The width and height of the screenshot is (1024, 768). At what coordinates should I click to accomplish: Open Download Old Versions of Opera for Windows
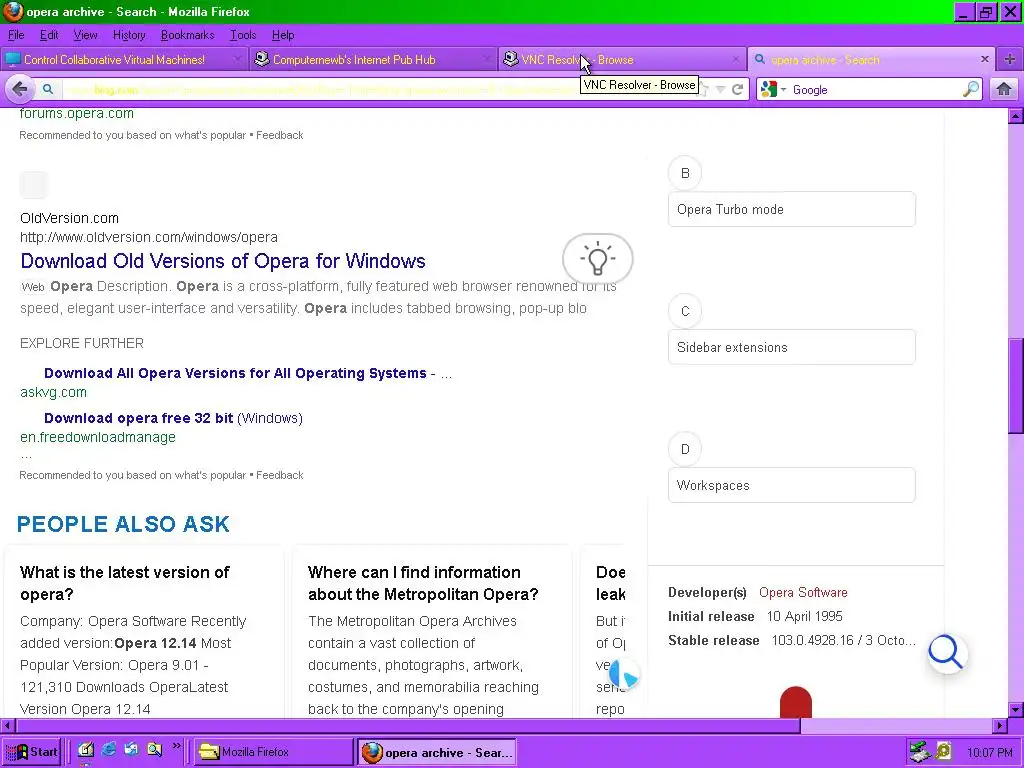coord(223,261)
